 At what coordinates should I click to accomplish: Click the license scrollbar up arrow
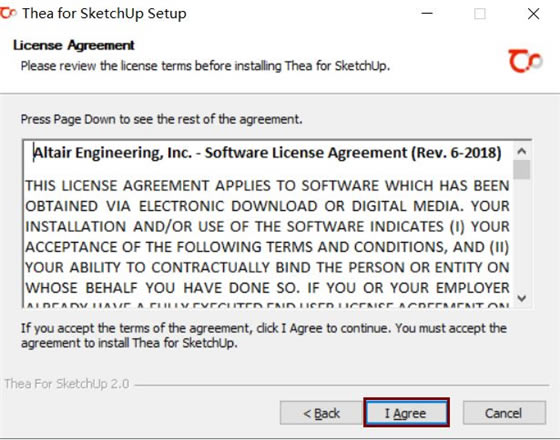click(522, 151)
